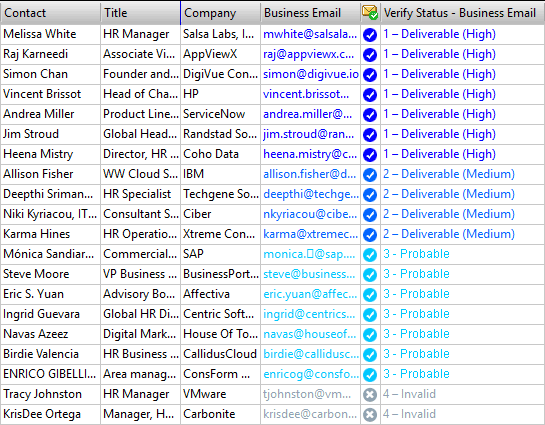Click the verified check icon in Heena Mistry's row
This screenshot has width=545, height=425.
pos(370,155)
